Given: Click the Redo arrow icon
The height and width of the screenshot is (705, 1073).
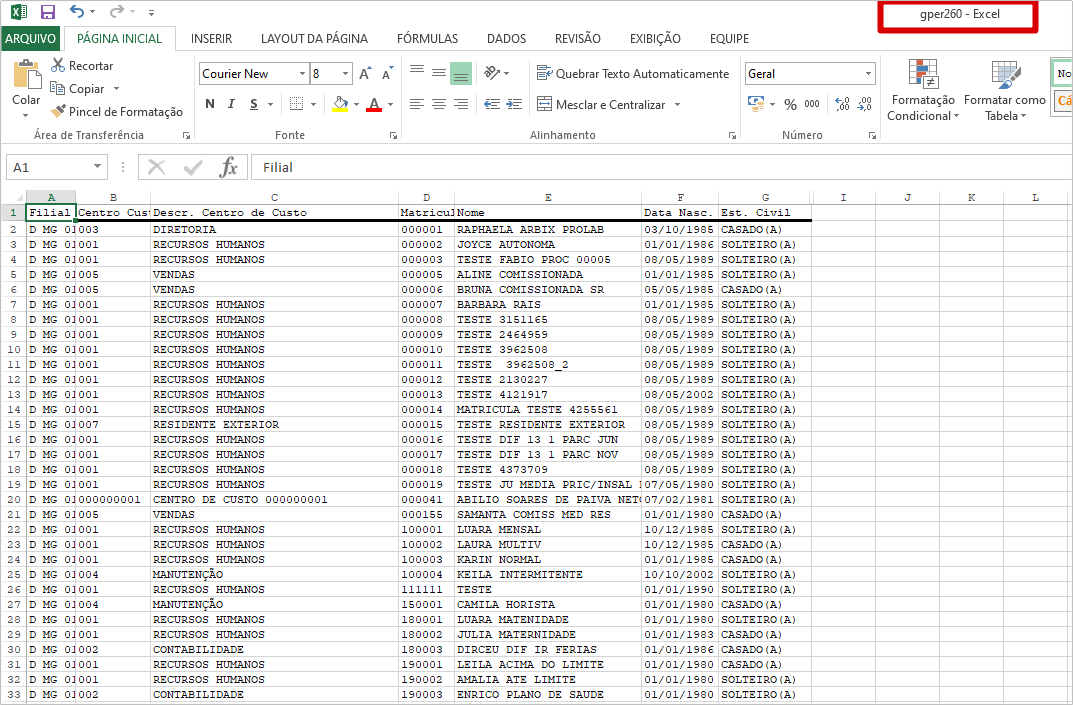Looking at the screenshot, I should 116,12.
